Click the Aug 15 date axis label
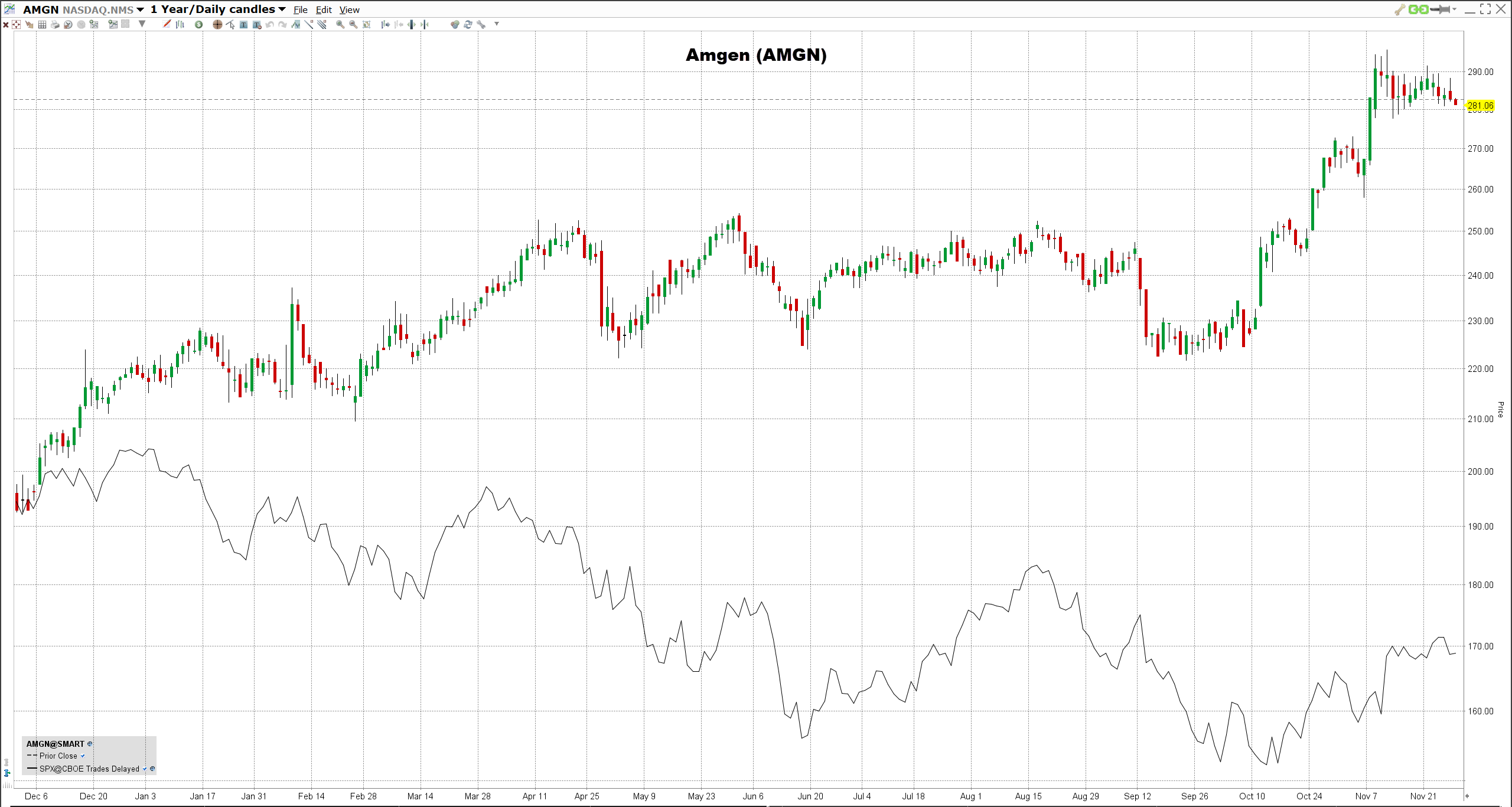 pyautogui.click(x=1028, y=796)
